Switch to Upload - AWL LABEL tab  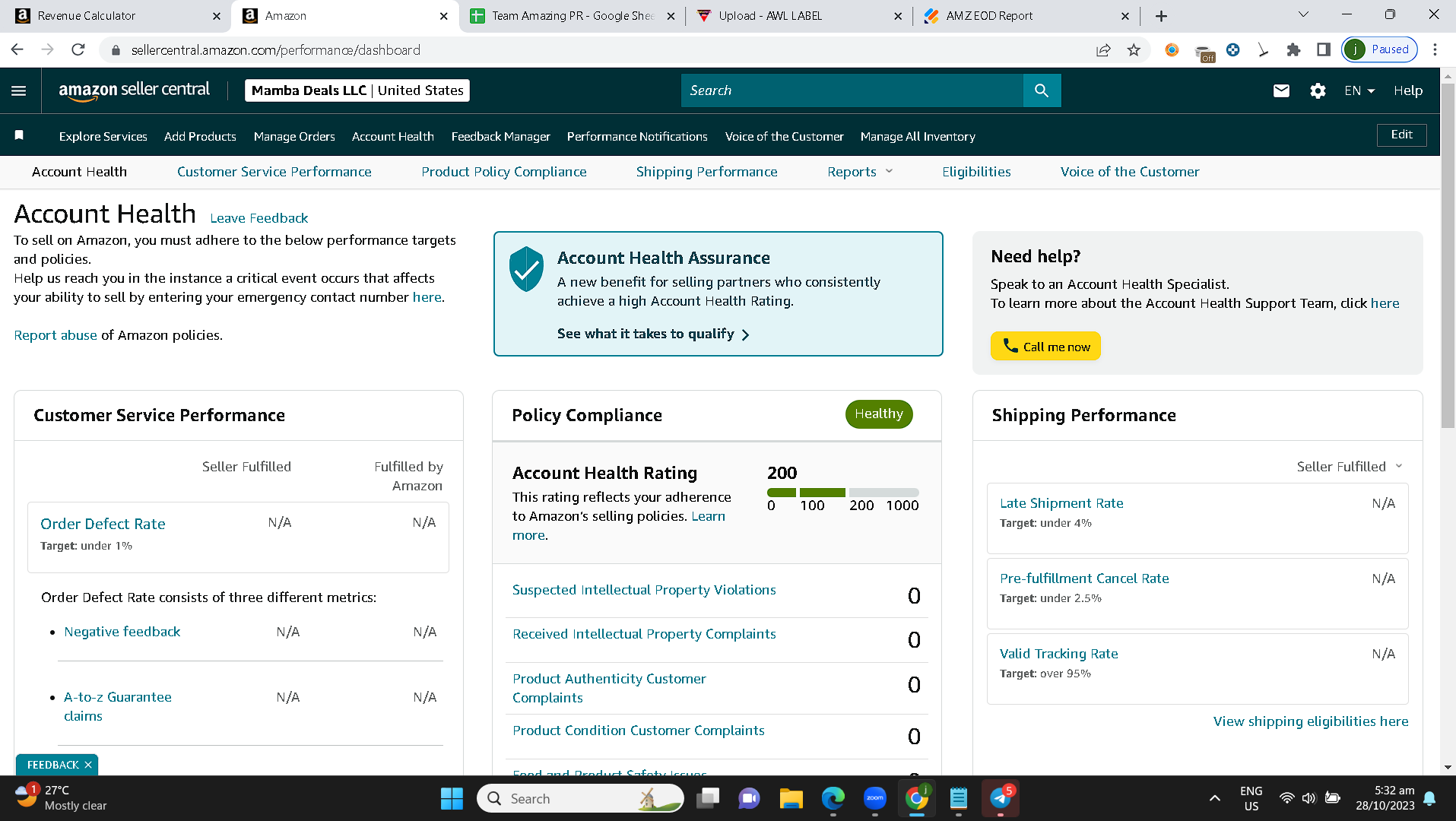coord(798,16)
